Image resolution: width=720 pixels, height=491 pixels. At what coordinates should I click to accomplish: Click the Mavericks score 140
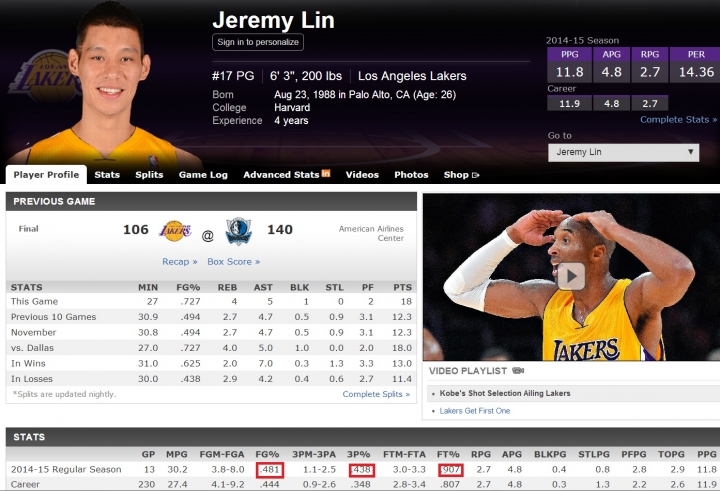coord(280,229)
